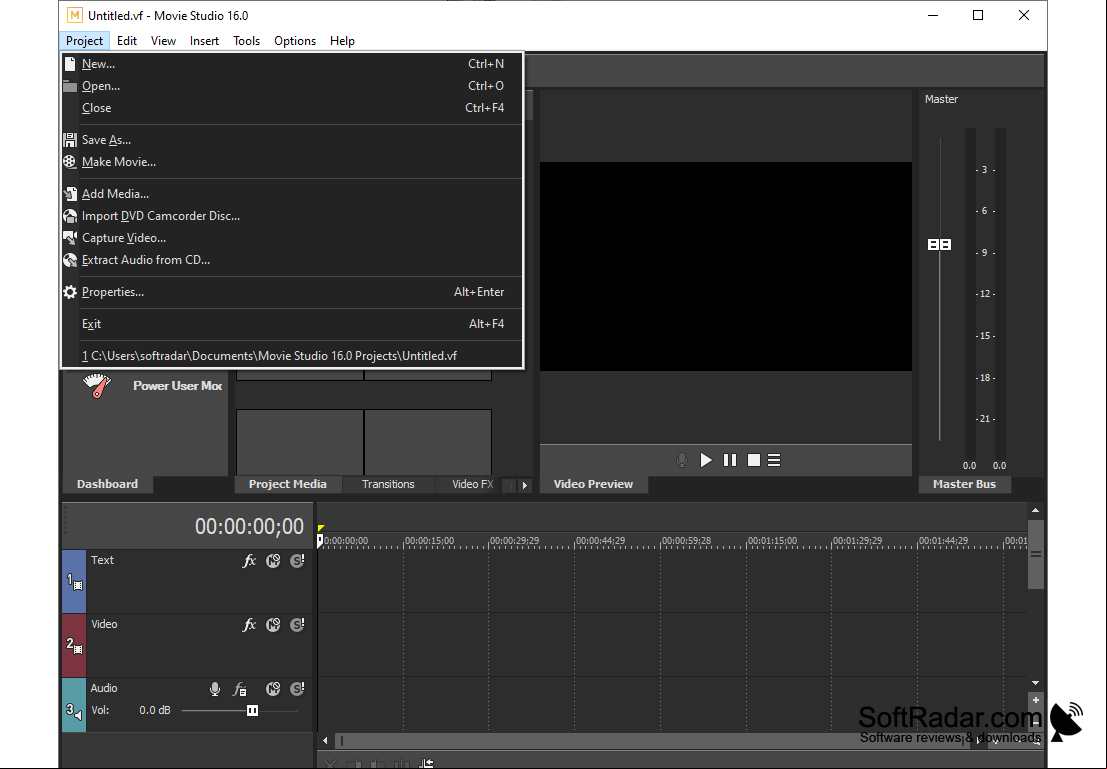Choose New... from the Project menu
This screenshot has width=1107, height=769.
(x=292, y=64)
